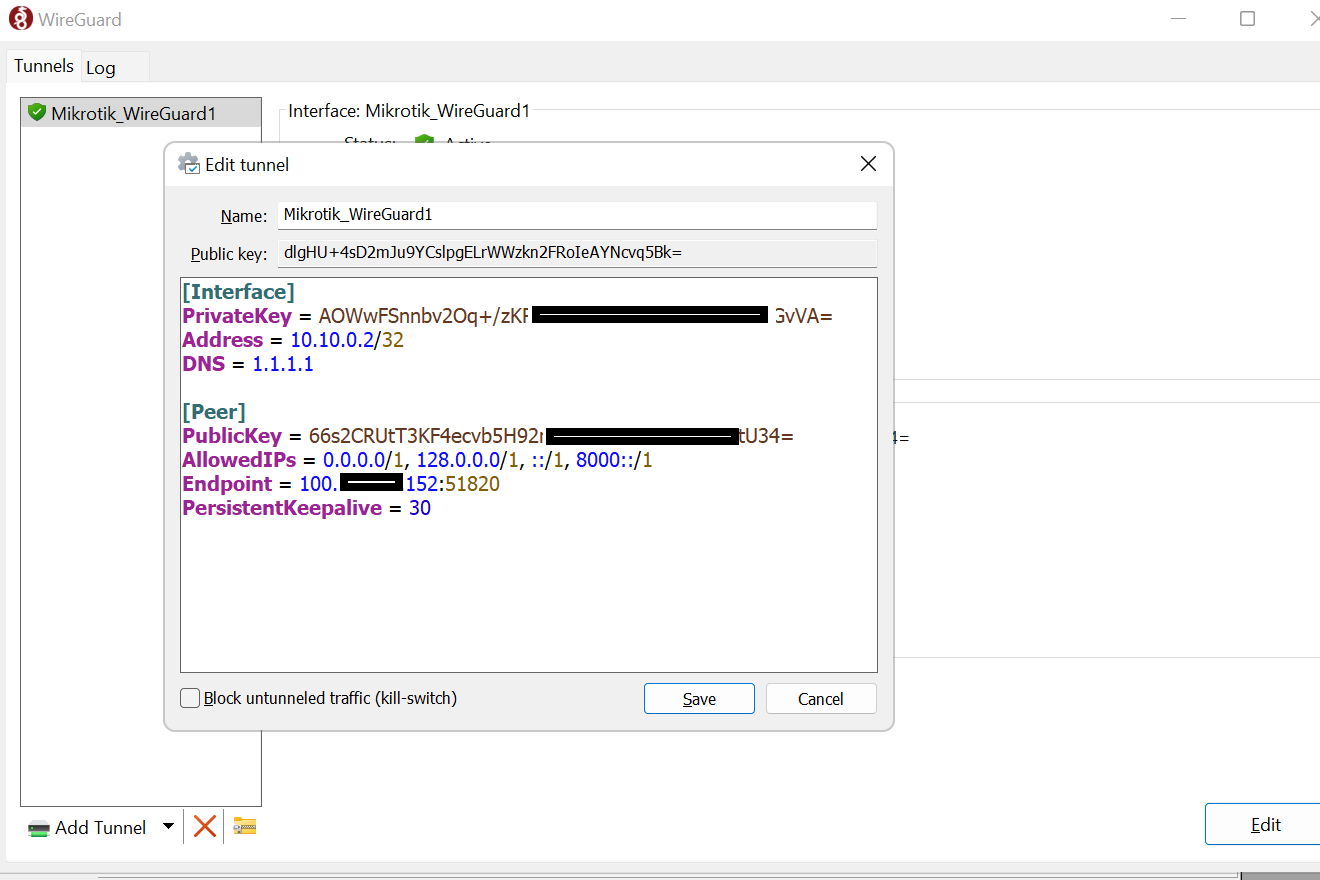1320x880 pixels.
Task: Place cursor in the Name field
Action: [x=576, y=214]
